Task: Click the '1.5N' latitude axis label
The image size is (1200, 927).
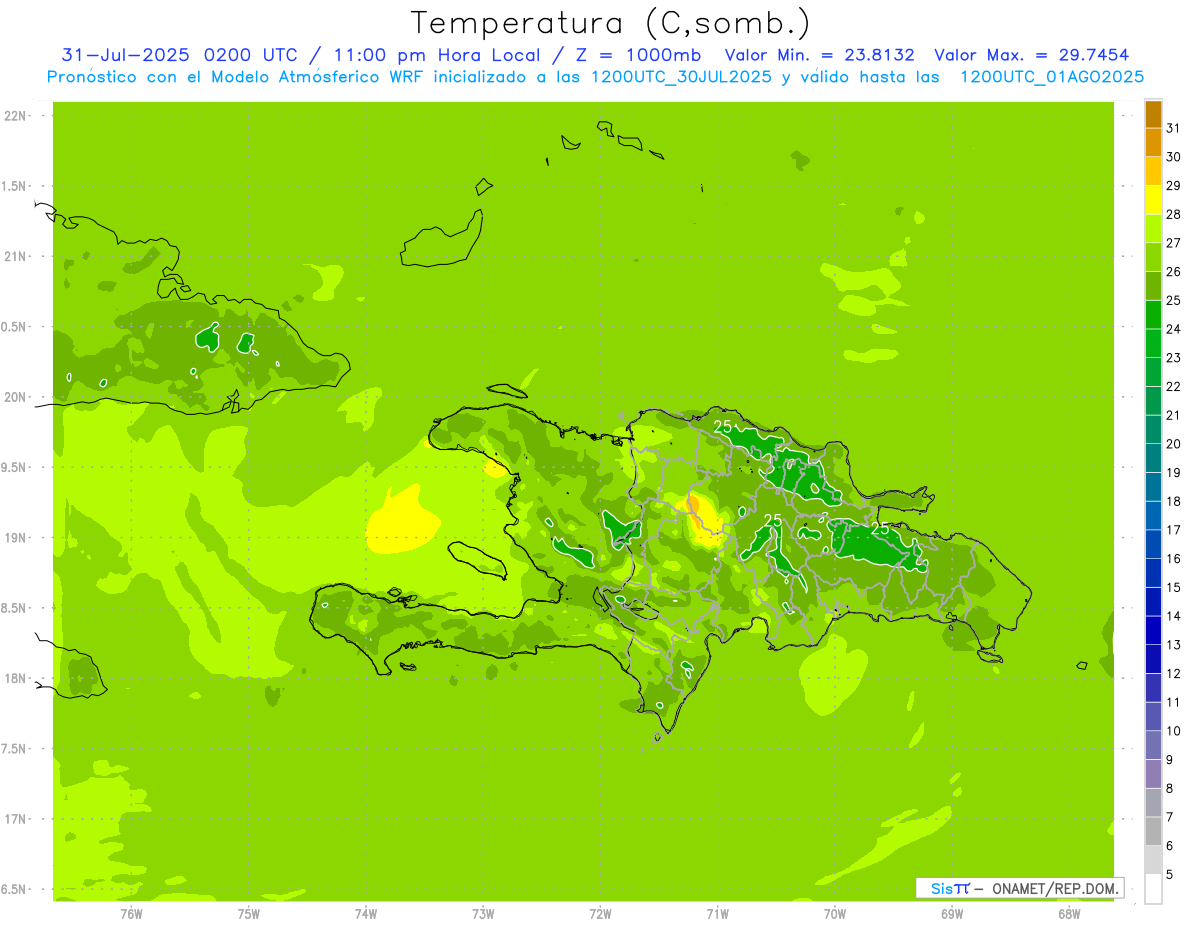Action: tap(14, 186)
